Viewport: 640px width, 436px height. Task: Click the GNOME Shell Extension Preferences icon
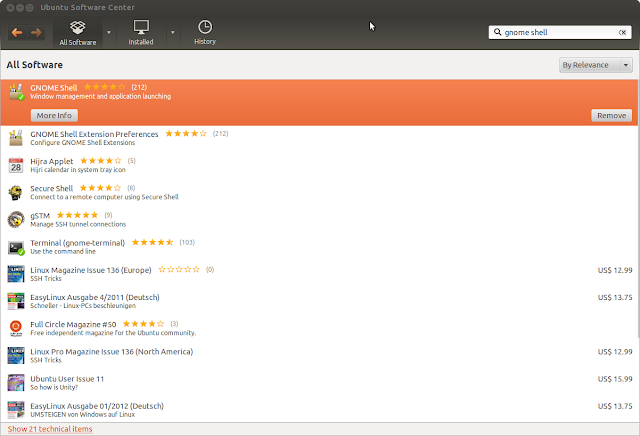tap(16, 138)
